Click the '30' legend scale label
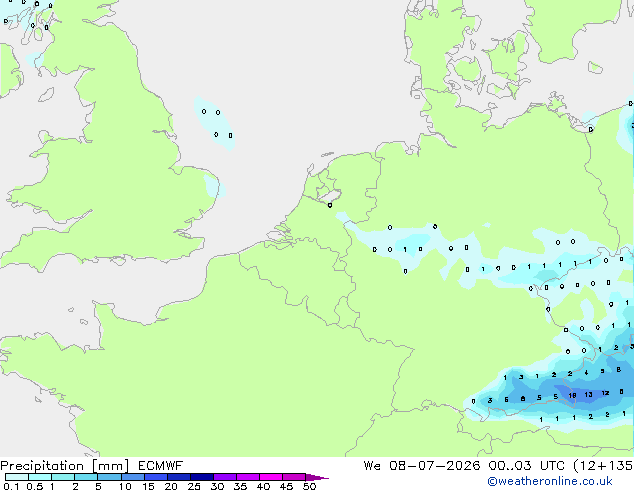The width and height of the screenshot is (634, 490). pos(217,486)
